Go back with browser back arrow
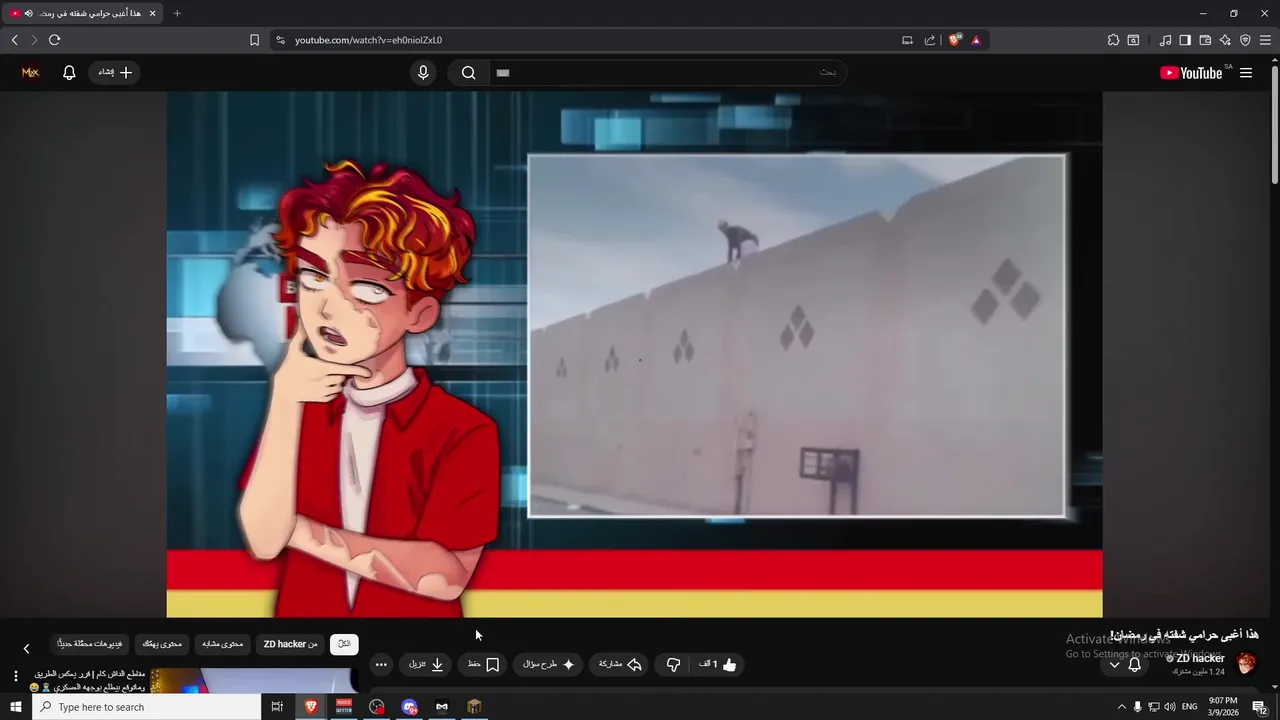 14,40
